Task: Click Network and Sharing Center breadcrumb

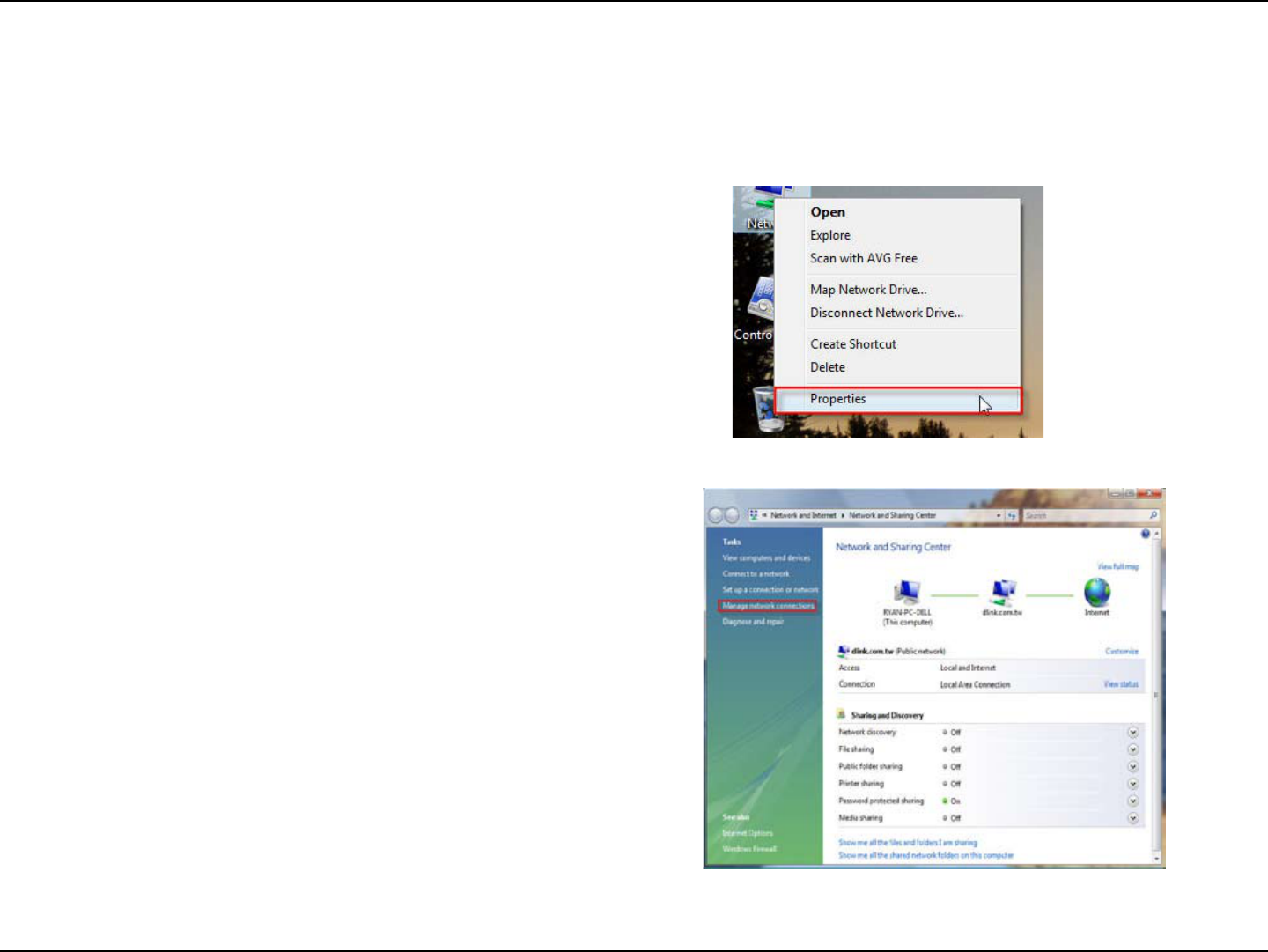Action: point(892,516)
